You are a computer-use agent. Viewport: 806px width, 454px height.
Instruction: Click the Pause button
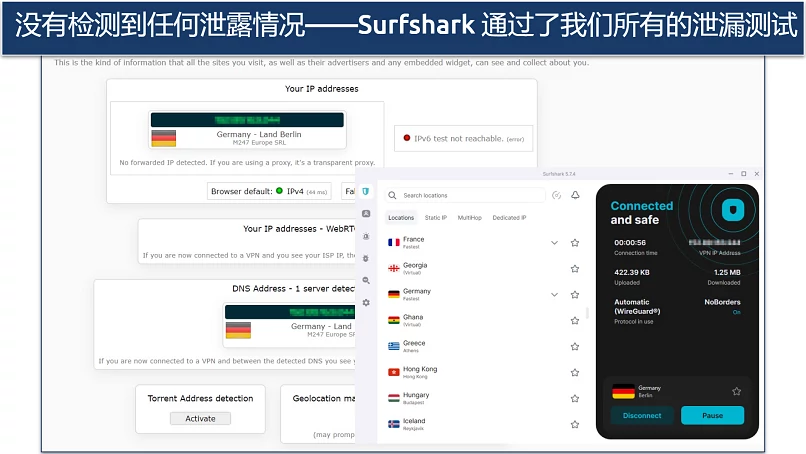pyautogui.click(x=712, y=415)
